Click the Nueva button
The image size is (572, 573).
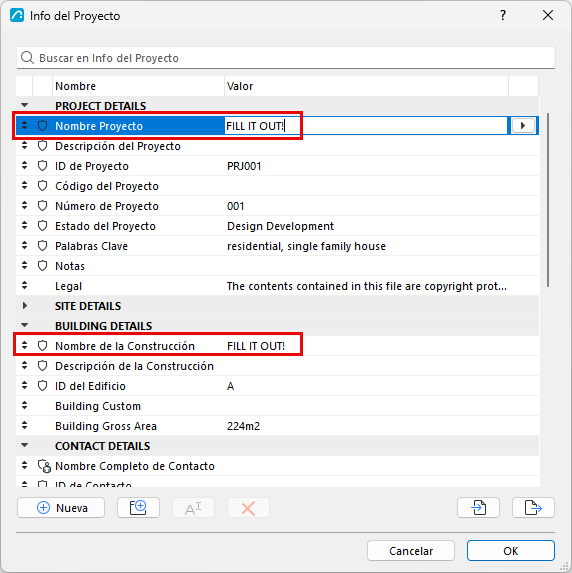pyautogui.click(x=61, y=508)
